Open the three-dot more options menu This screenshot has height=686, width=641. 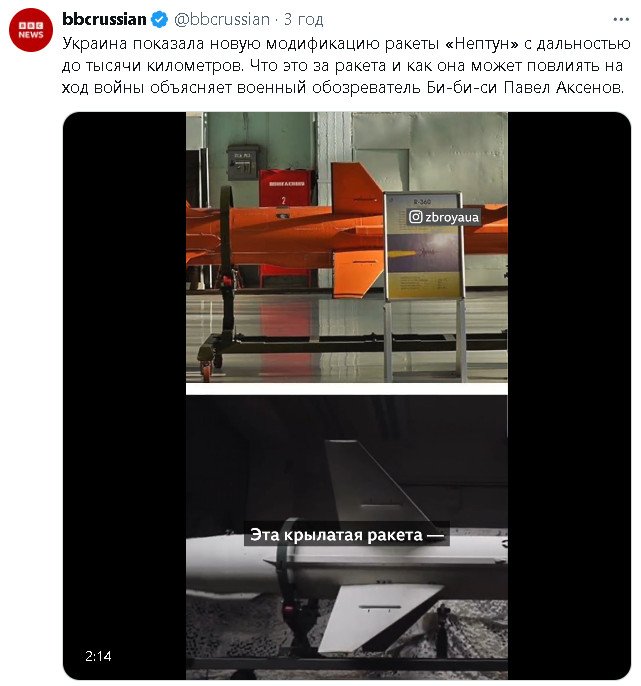click(x=621, y=19)
